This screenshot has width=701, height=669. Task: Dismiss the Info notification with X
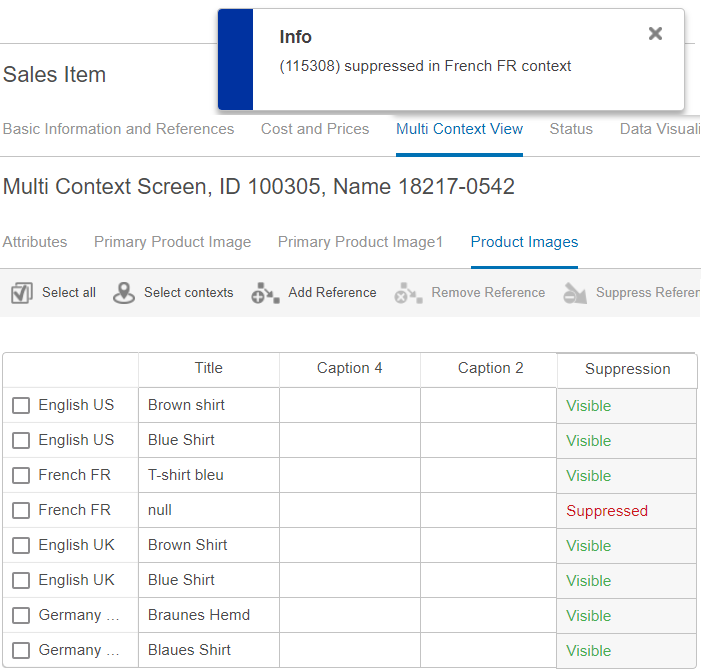tap(655, 34)
